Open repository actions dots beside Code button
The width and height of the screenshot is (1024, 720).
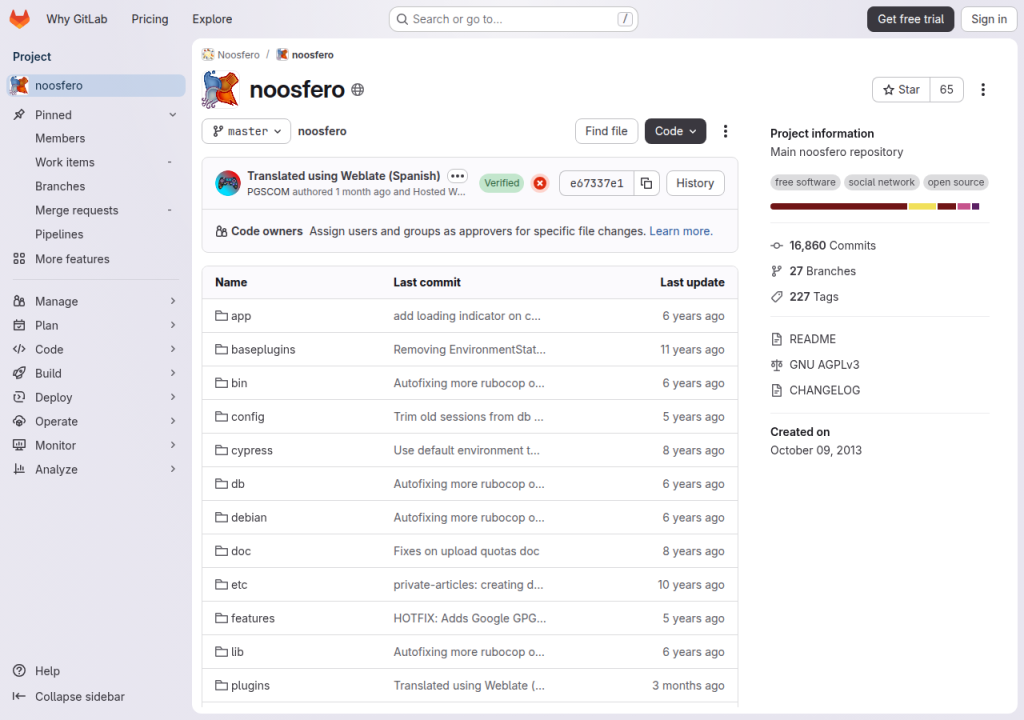725,131
